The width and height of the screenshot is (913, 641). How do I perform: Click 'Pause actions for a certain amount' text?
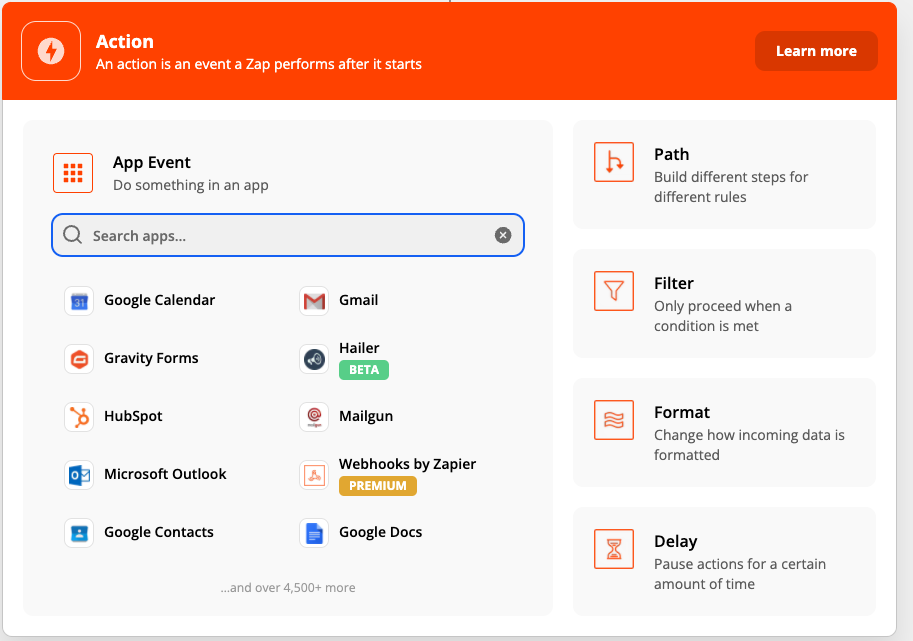[x=739, y=574]
